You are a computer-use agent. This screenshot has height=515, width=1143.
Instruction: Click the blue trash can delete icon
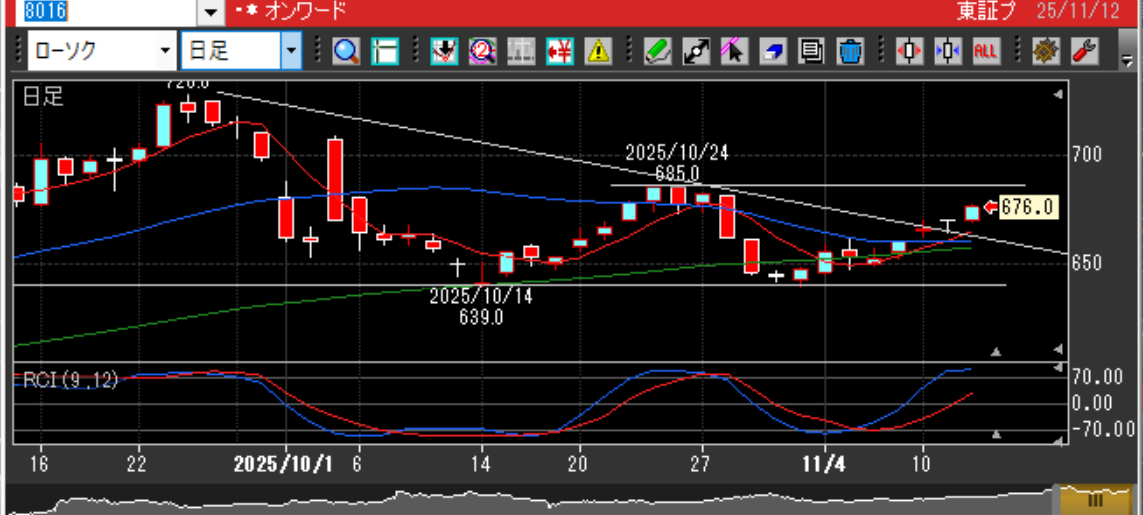849,50
